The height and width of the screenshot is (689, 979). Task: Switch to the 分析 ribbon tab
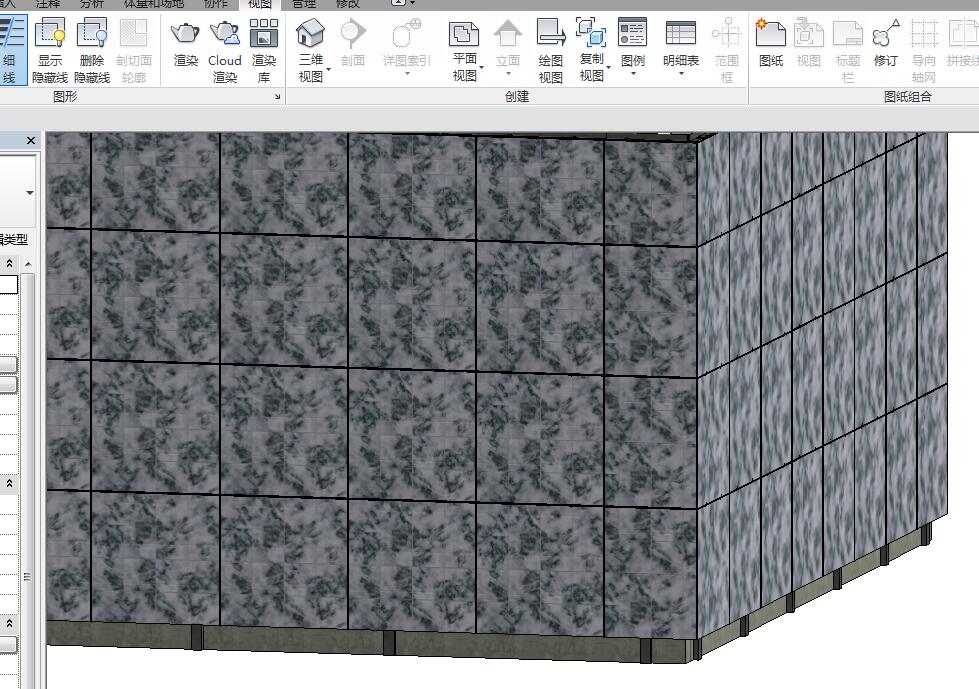(92, 4)
